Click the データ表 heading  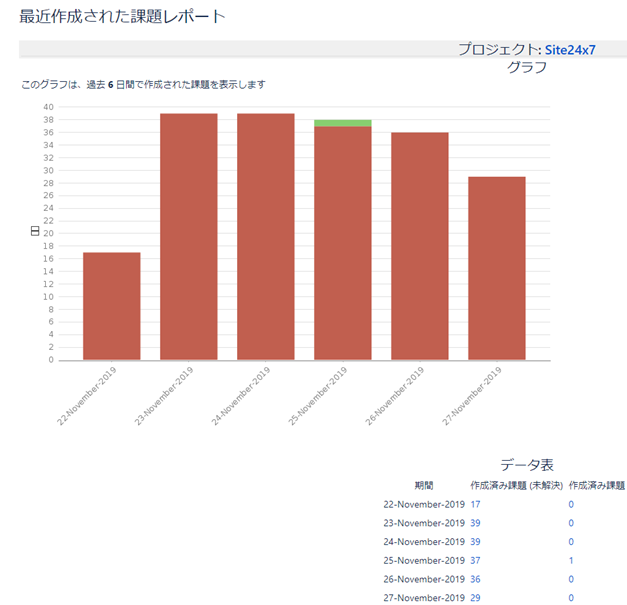pos(527,465)
